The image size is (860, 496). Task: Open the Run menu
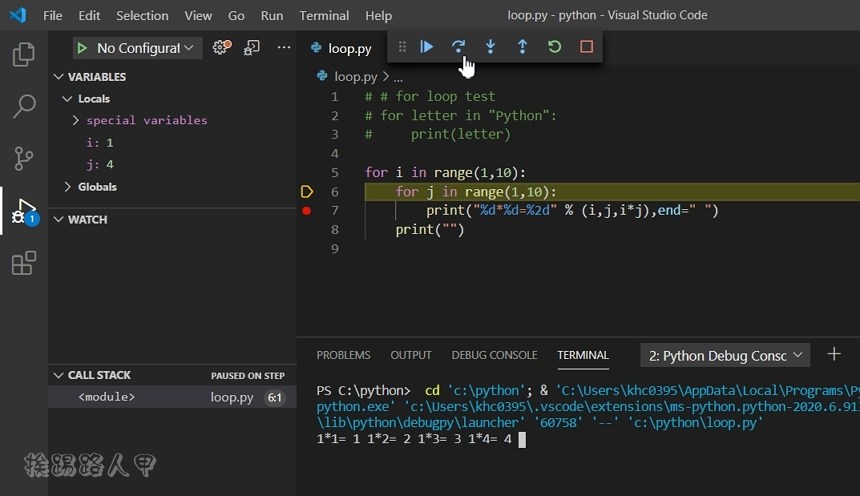(x=272, y=16)
